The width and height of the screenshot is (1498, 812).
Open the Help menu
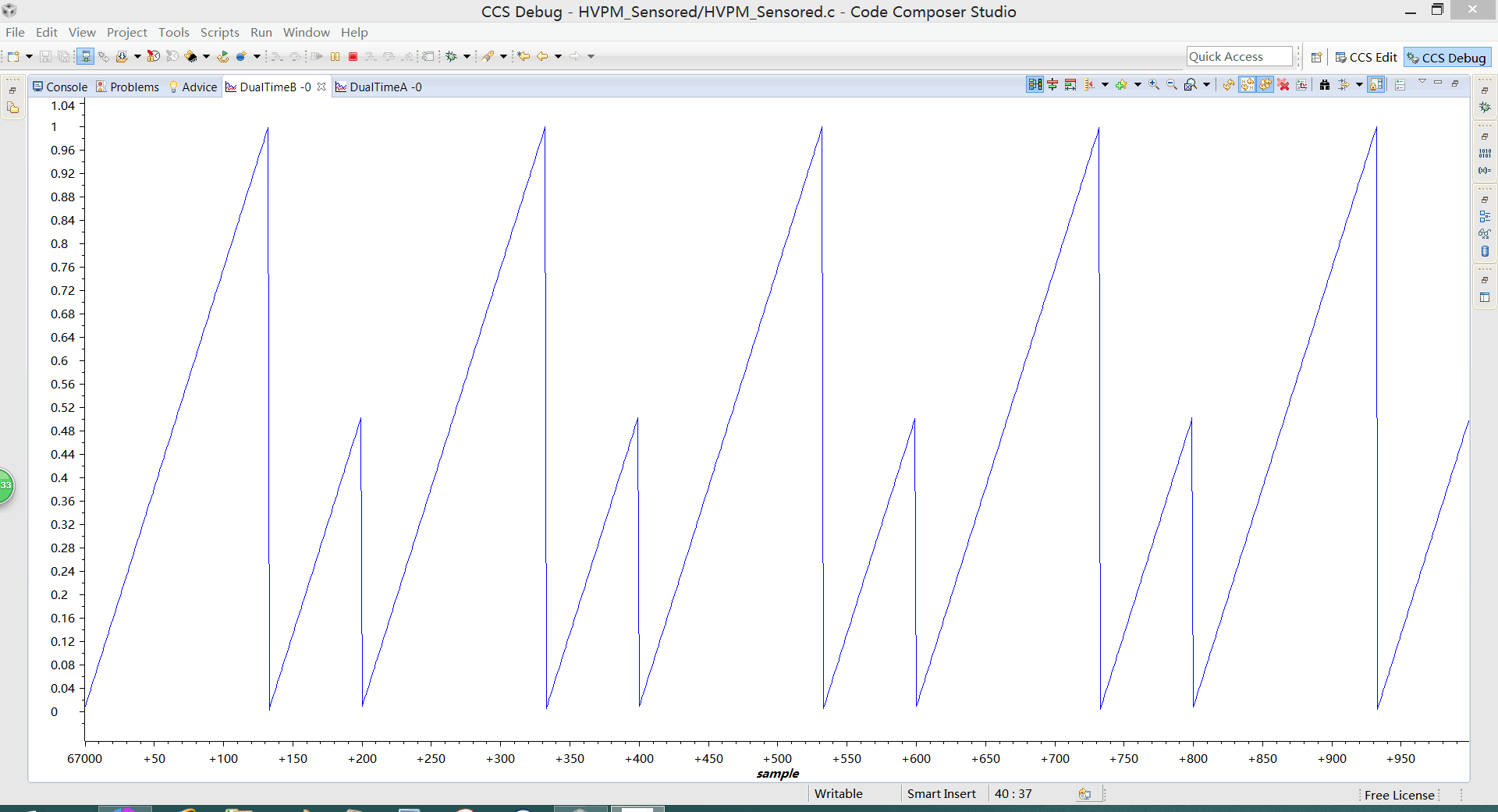point(353,32)
